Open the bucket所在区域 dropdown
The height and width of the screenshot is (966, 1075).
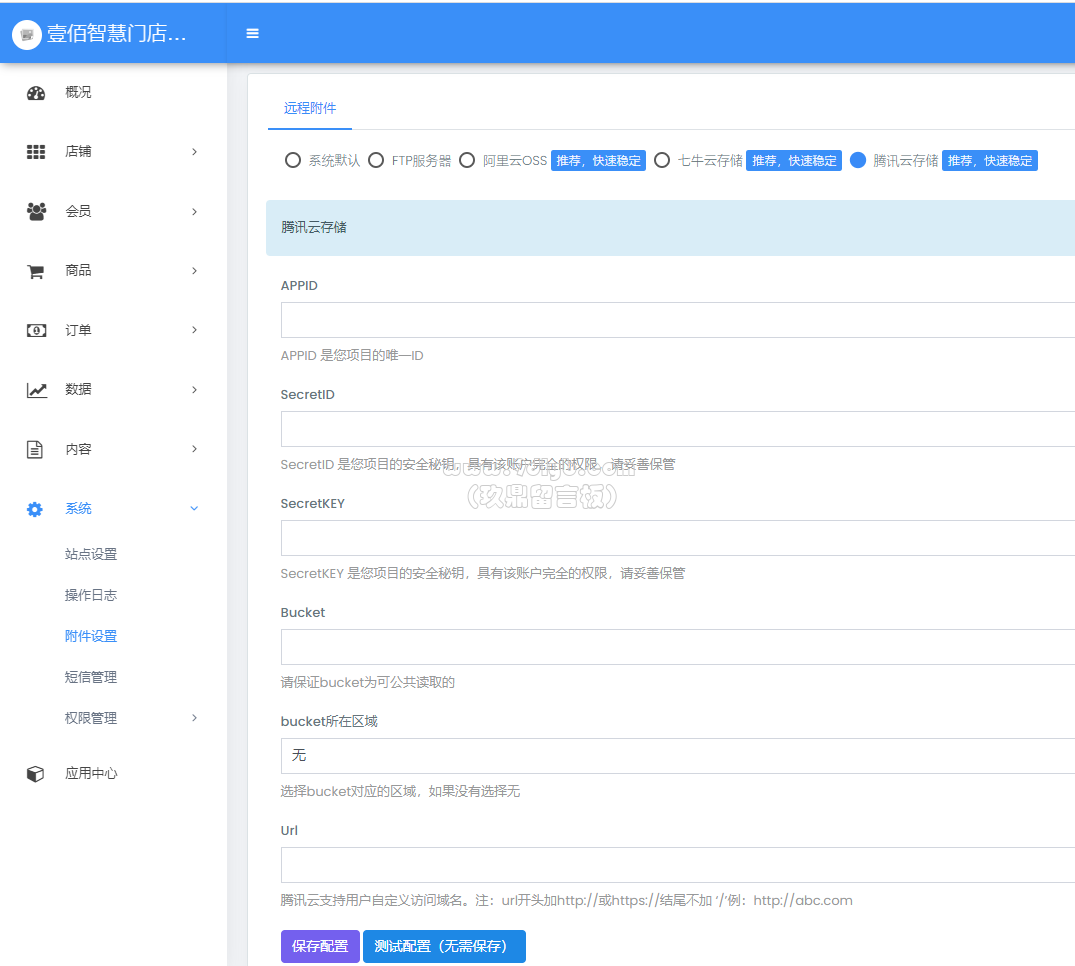(677, 756)
